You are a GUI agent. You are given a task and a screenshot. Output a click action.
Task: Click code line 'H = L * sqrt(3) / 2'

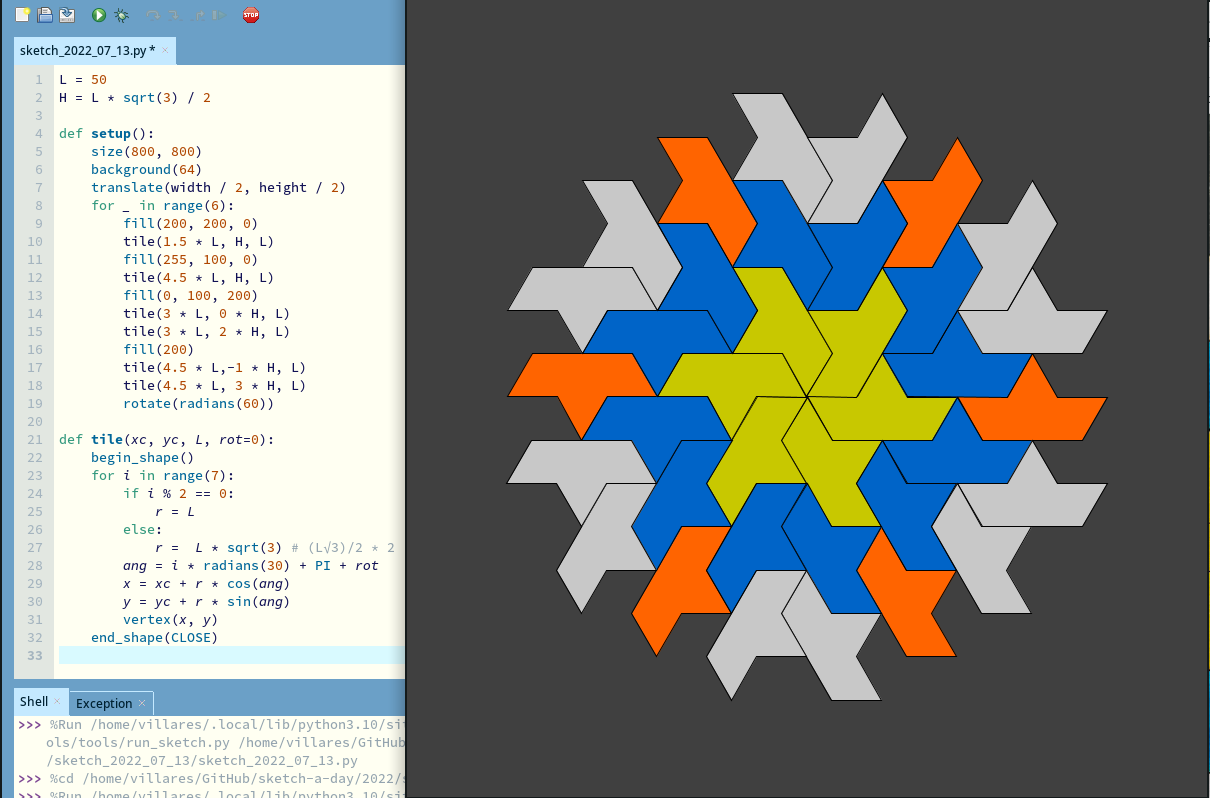coord(135,97)
